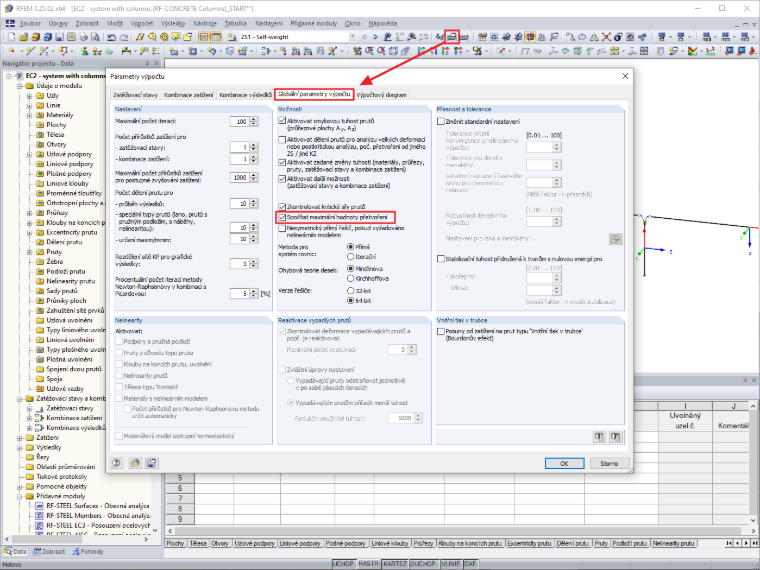Toggle the project navigator panel icon
Viewport: 760px width, 570px height.
pyautogui.click(x=204, y=37)
